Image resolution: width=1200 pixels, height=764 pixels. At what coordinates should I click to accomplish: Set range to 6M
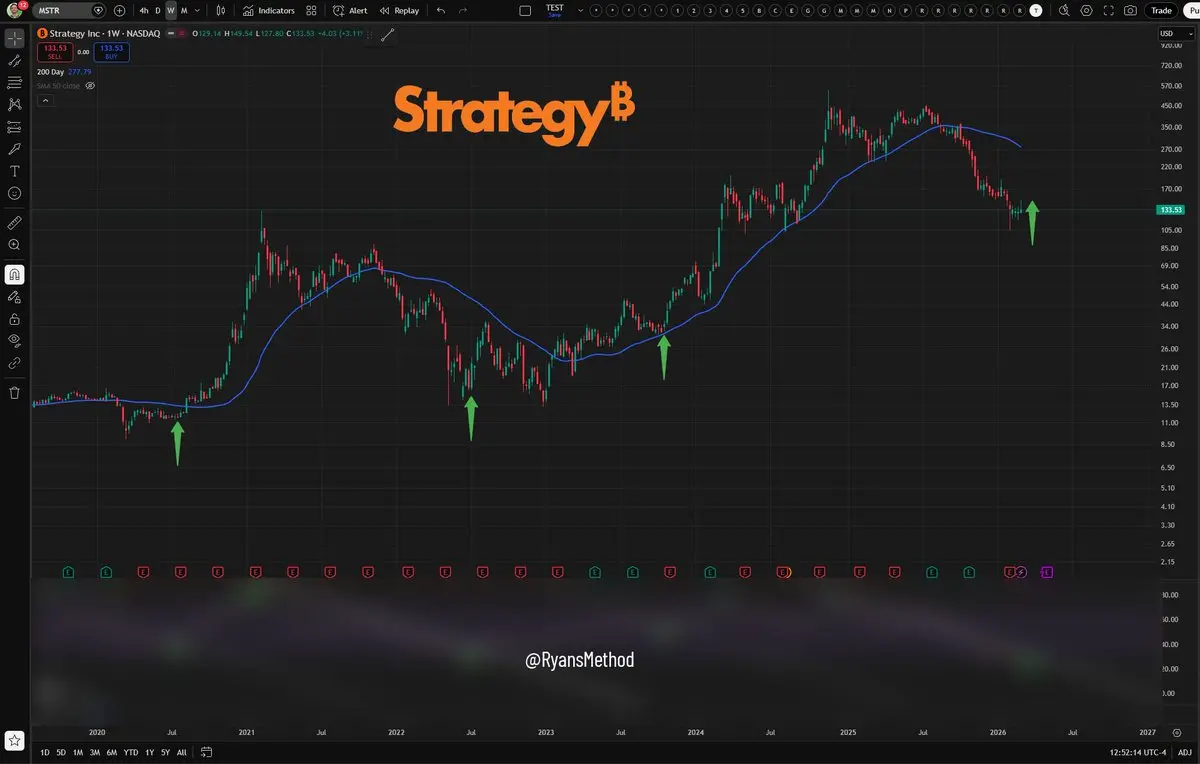111,752
